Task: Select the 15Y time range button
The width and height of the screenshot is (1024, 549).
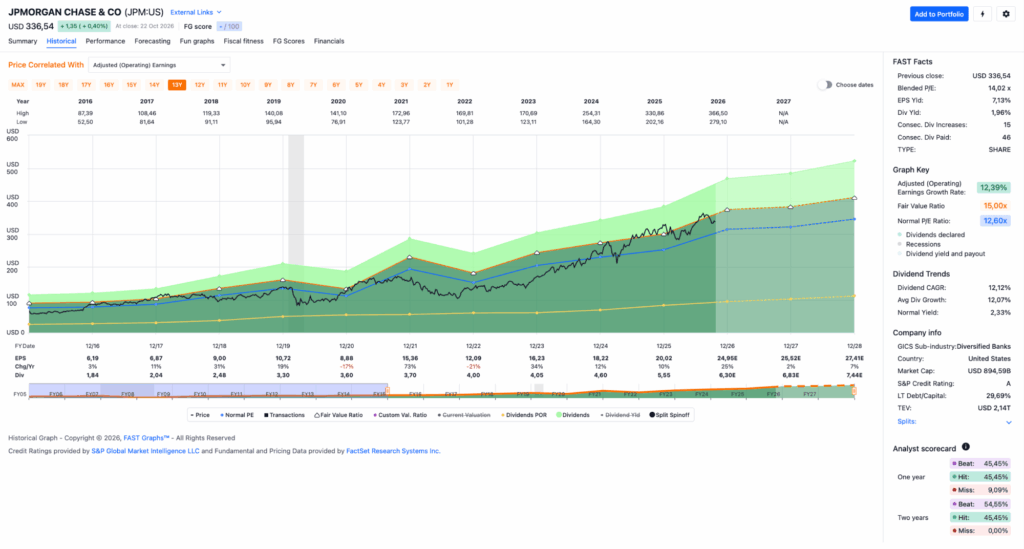Action: 131,85
